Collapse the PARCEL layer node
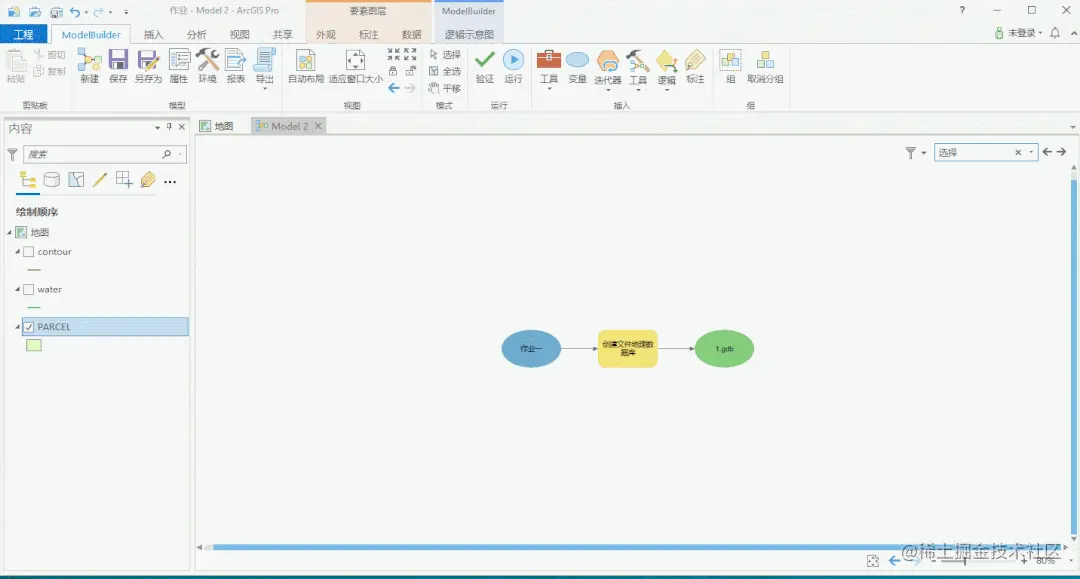1080x579 pixels. 18,327
